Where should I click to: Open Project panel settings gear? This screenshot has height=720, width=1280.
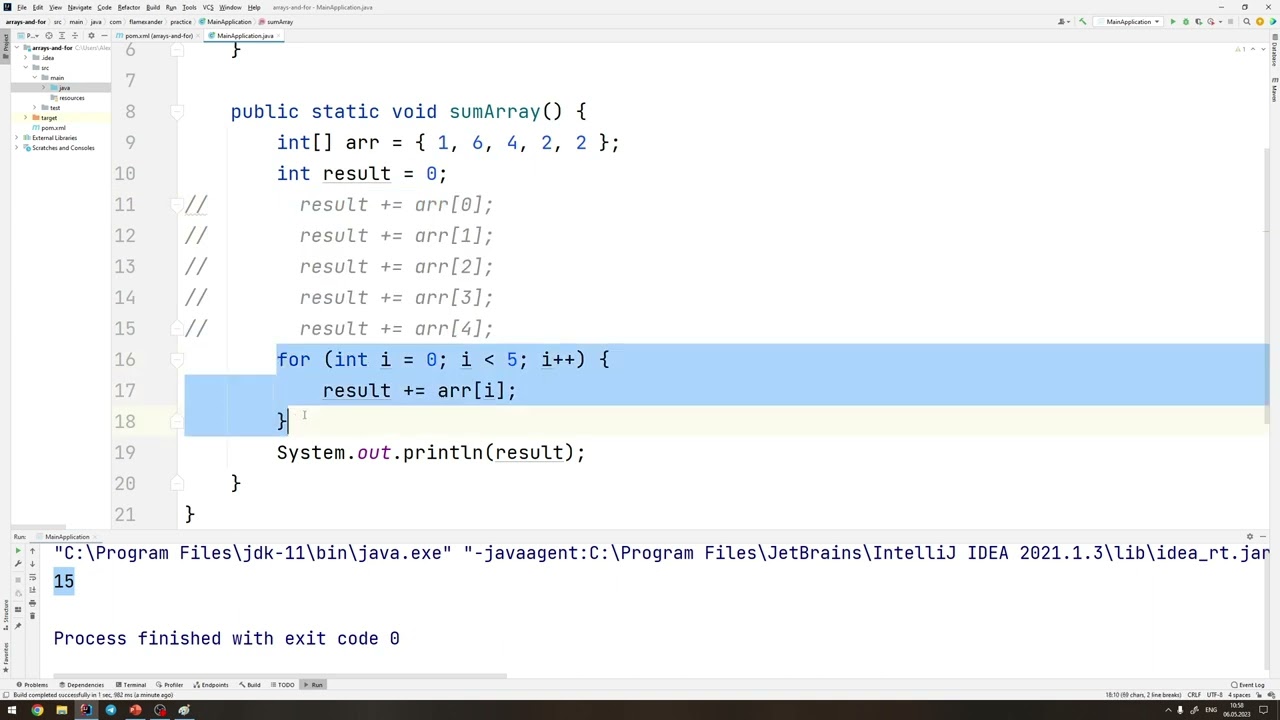pyautogui.click(x=91, y=36)
